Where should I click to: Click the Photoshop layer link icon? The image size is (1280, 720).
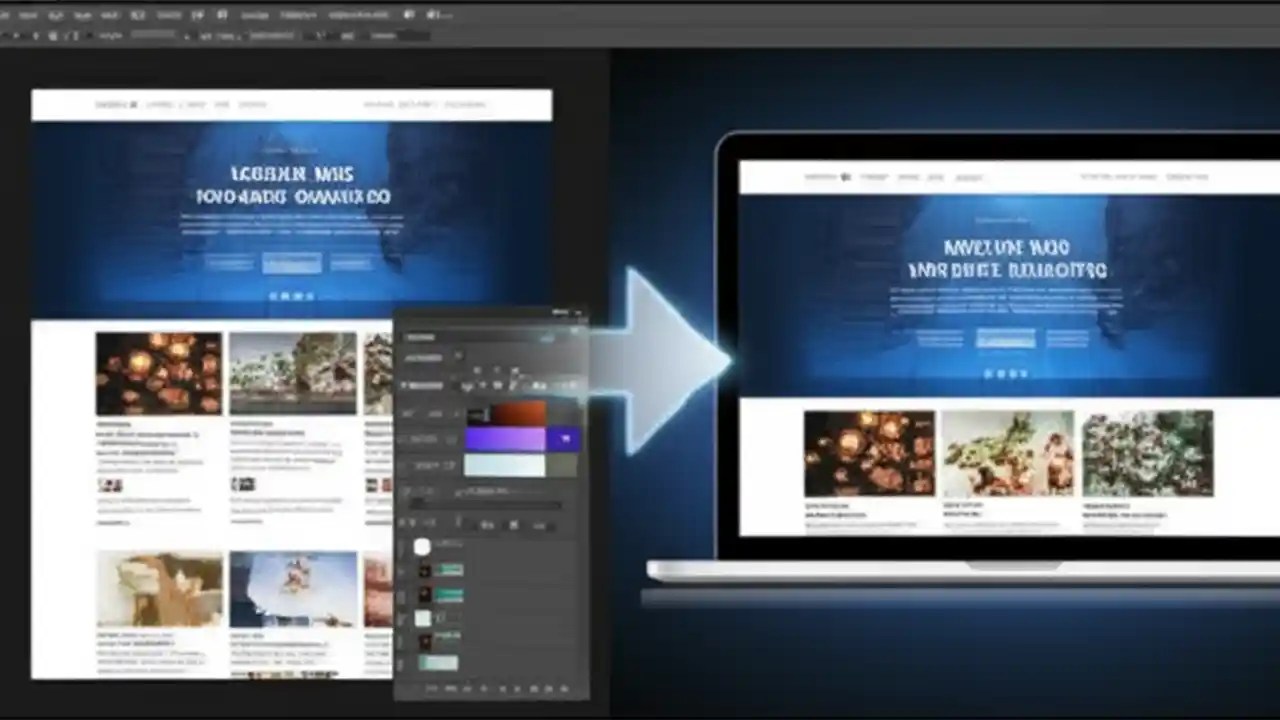pos(432,690)
